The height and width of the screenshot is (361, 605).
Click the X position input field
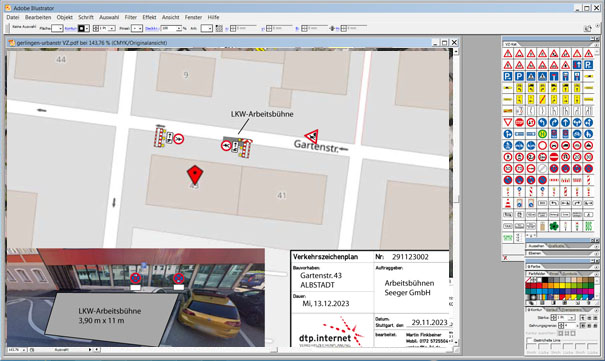pyautogui.click(x=247, y=28)
